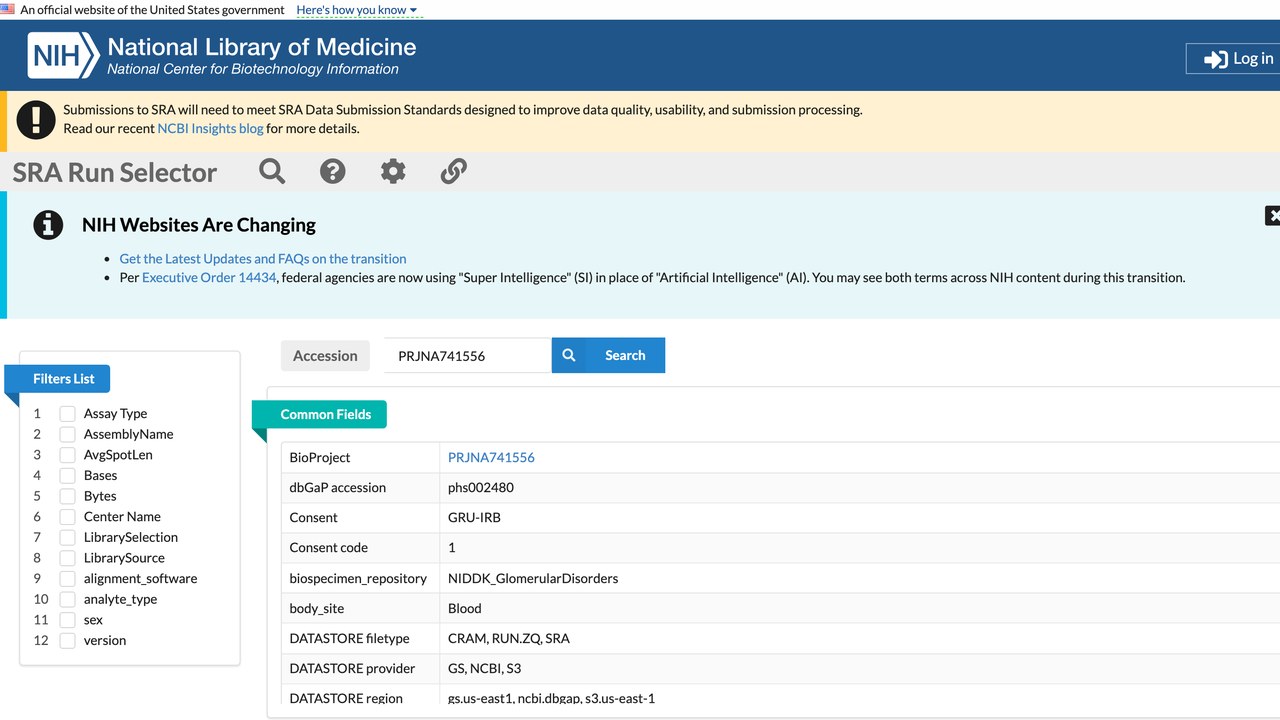This screenshot has height=720, width=1280.
Task: Enable the Assay Type filter checkbox
Action: pos(67,414)
